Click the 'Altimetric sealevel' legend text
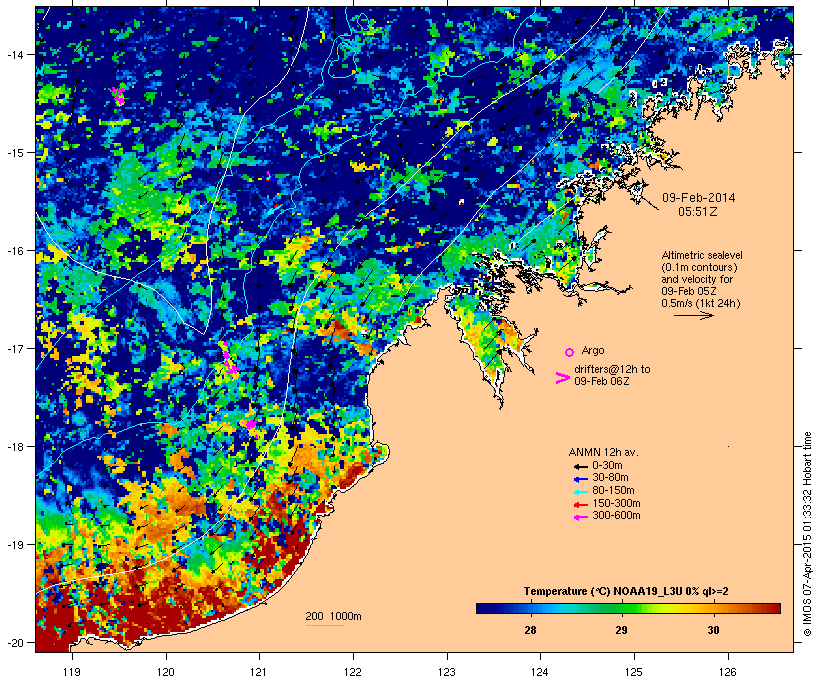 pos(702,255)
